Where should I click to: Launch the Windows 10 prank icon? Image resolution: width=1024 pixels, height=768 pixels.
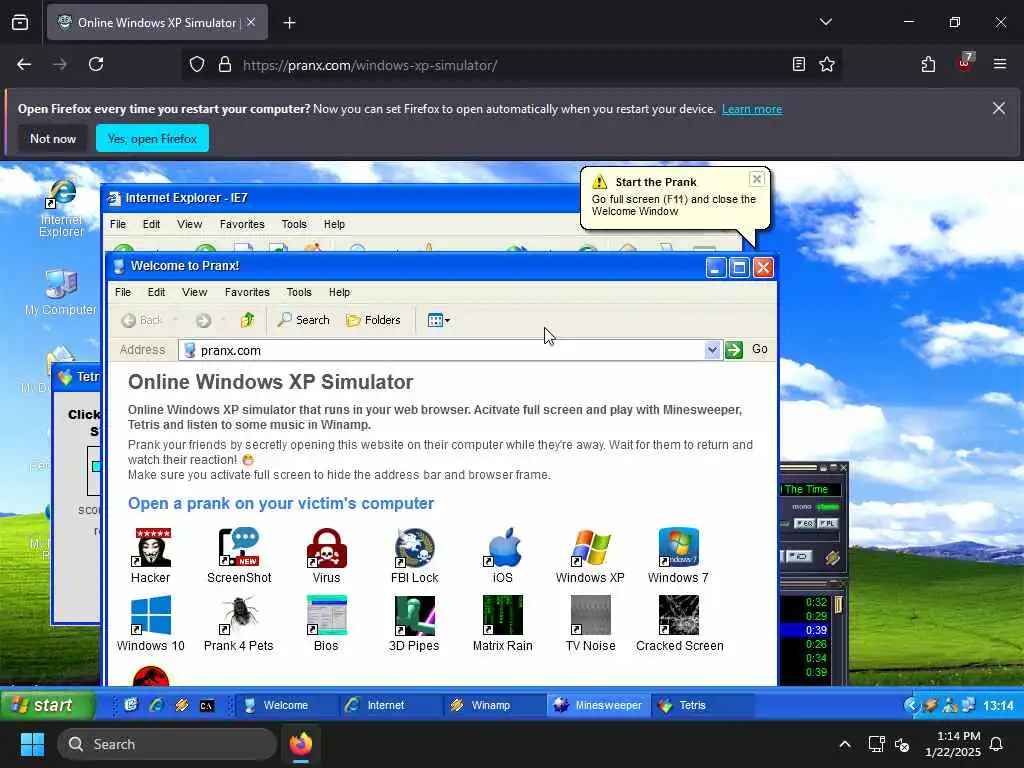150,623
